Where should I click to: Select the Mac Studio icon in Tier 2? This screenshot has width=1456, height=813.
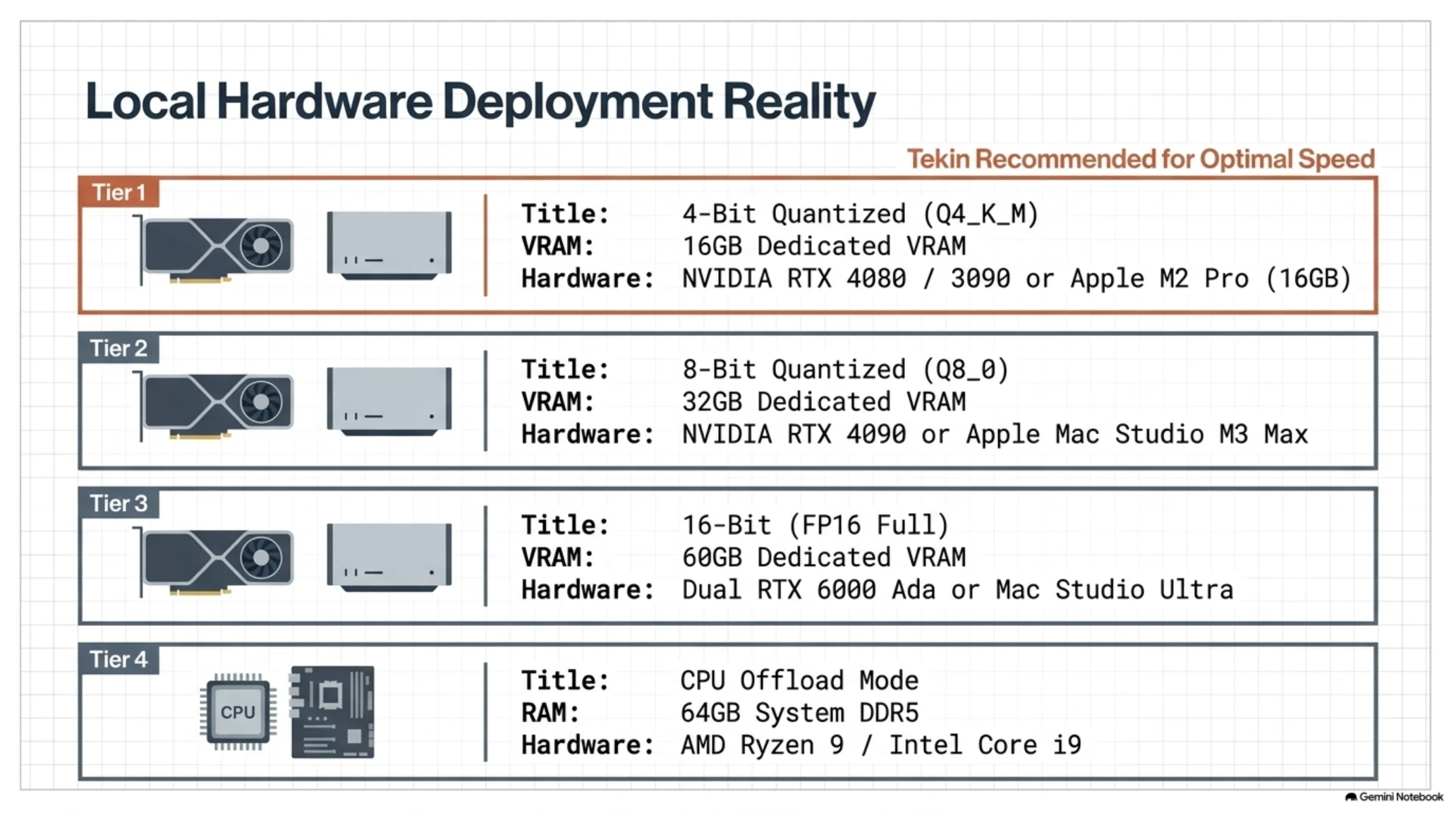(x=389, y=401)
